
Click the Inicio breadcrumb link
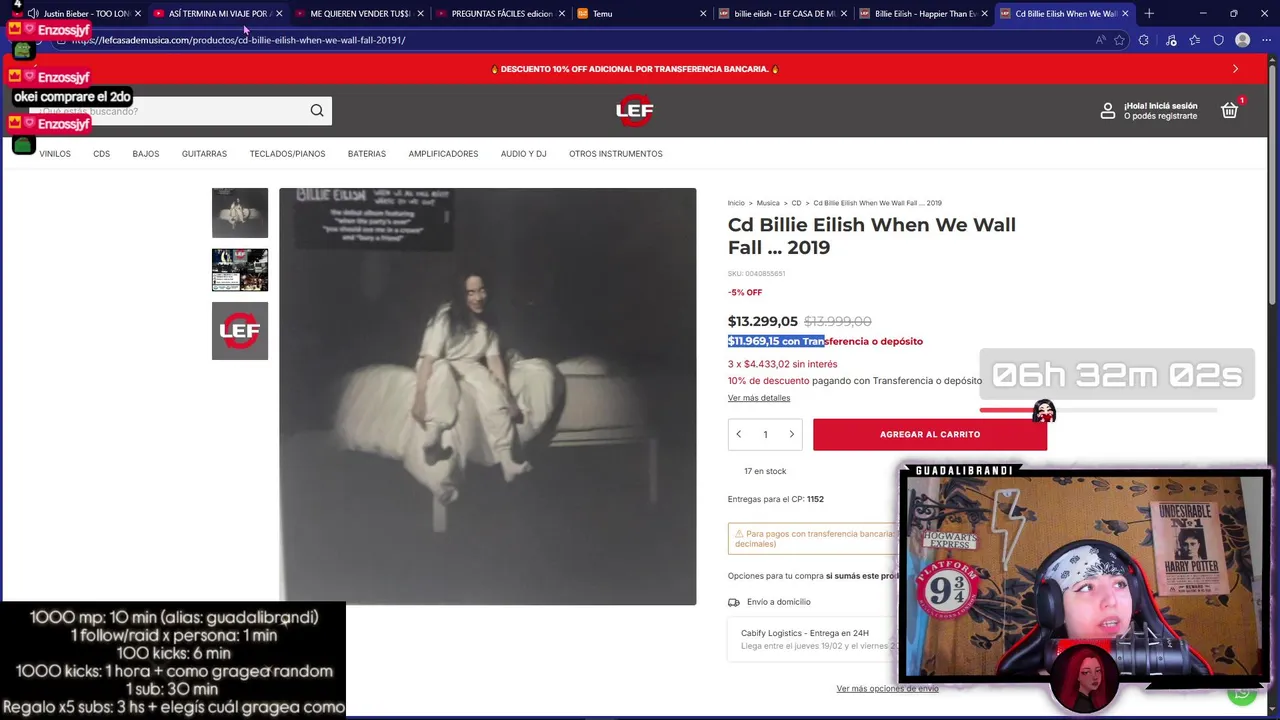(736, 203)
